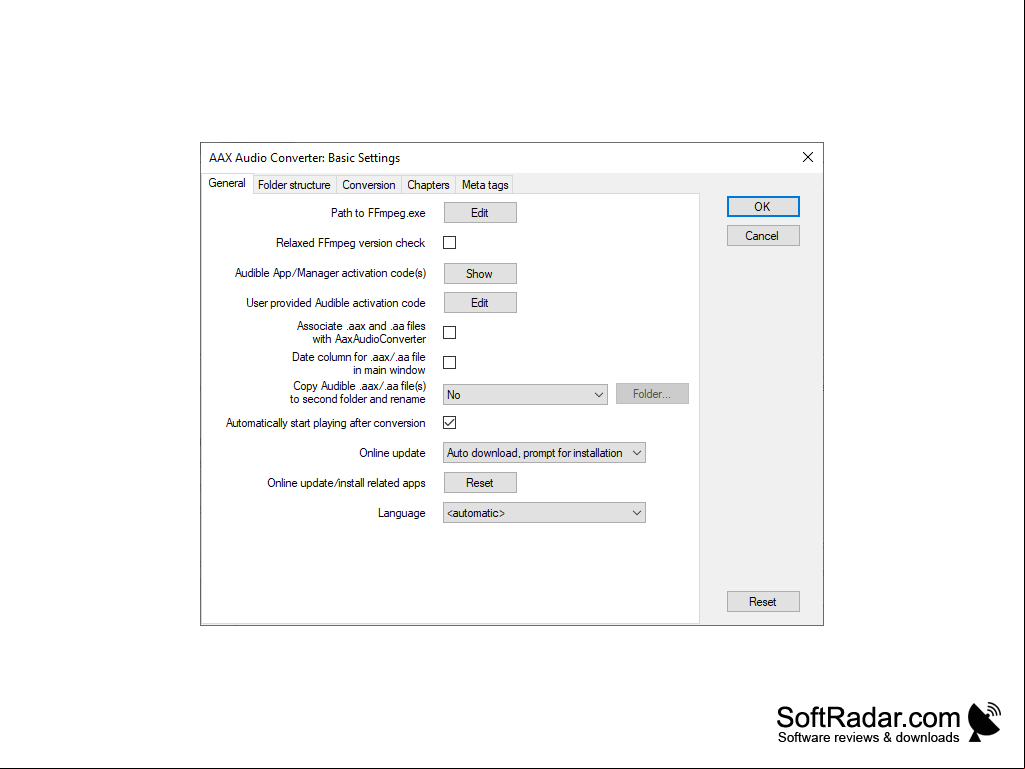Viewport: 1025px width, 769px height.
Task: Click the 'Online update/install related apps' label
Action: coord(346,483)
